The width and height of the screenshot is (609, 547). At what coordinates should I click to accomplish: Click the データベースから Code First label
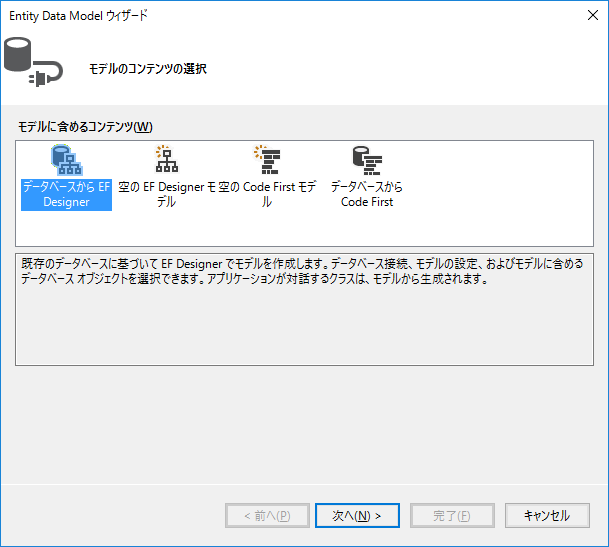[x=367, y=195]
